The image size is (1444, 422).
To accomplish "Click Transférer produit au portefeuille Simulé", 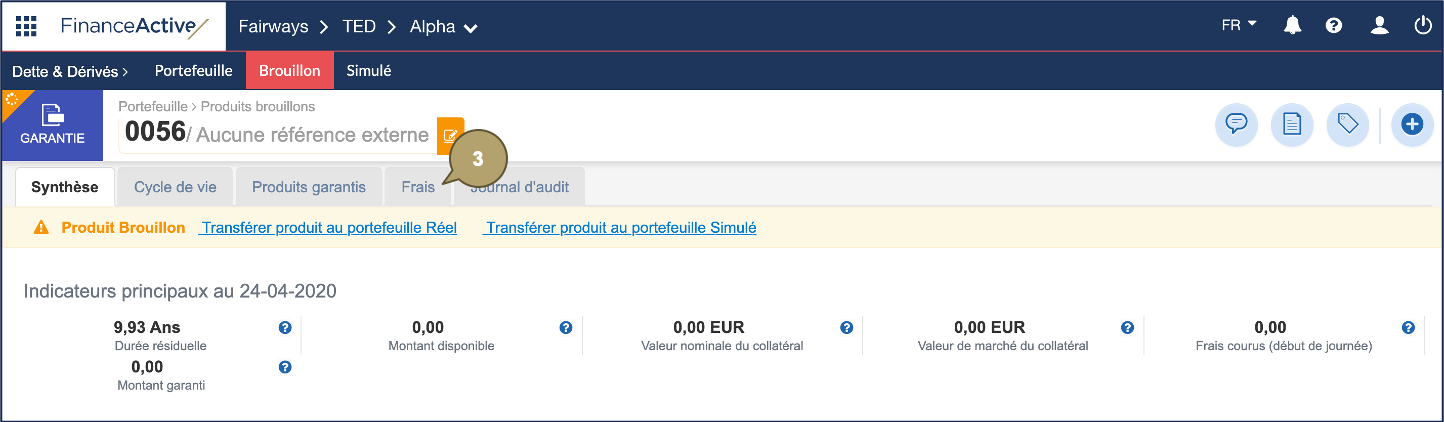I will 620,228.
